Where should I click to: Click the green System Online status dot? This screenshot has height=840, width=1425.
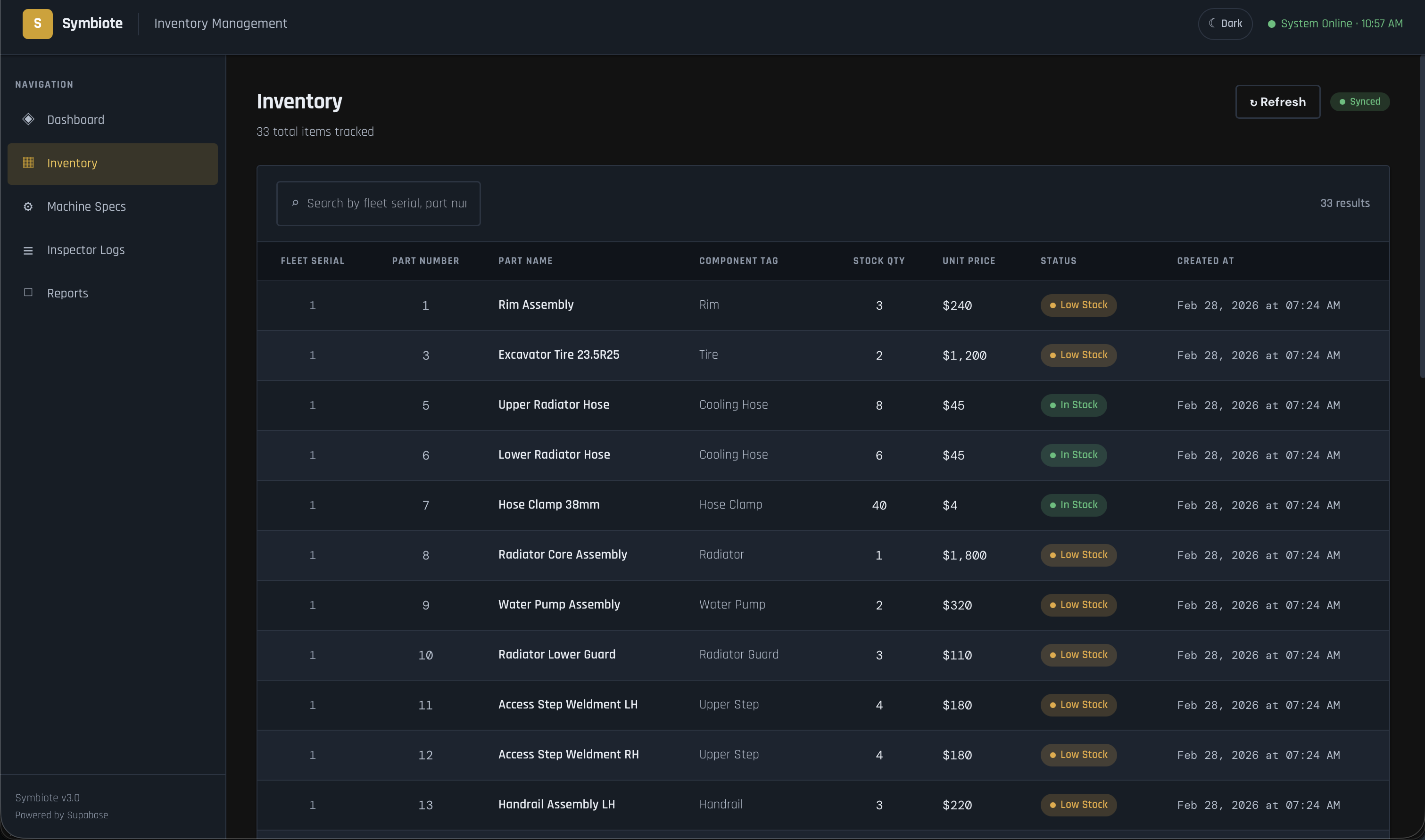click(1272, 24)
